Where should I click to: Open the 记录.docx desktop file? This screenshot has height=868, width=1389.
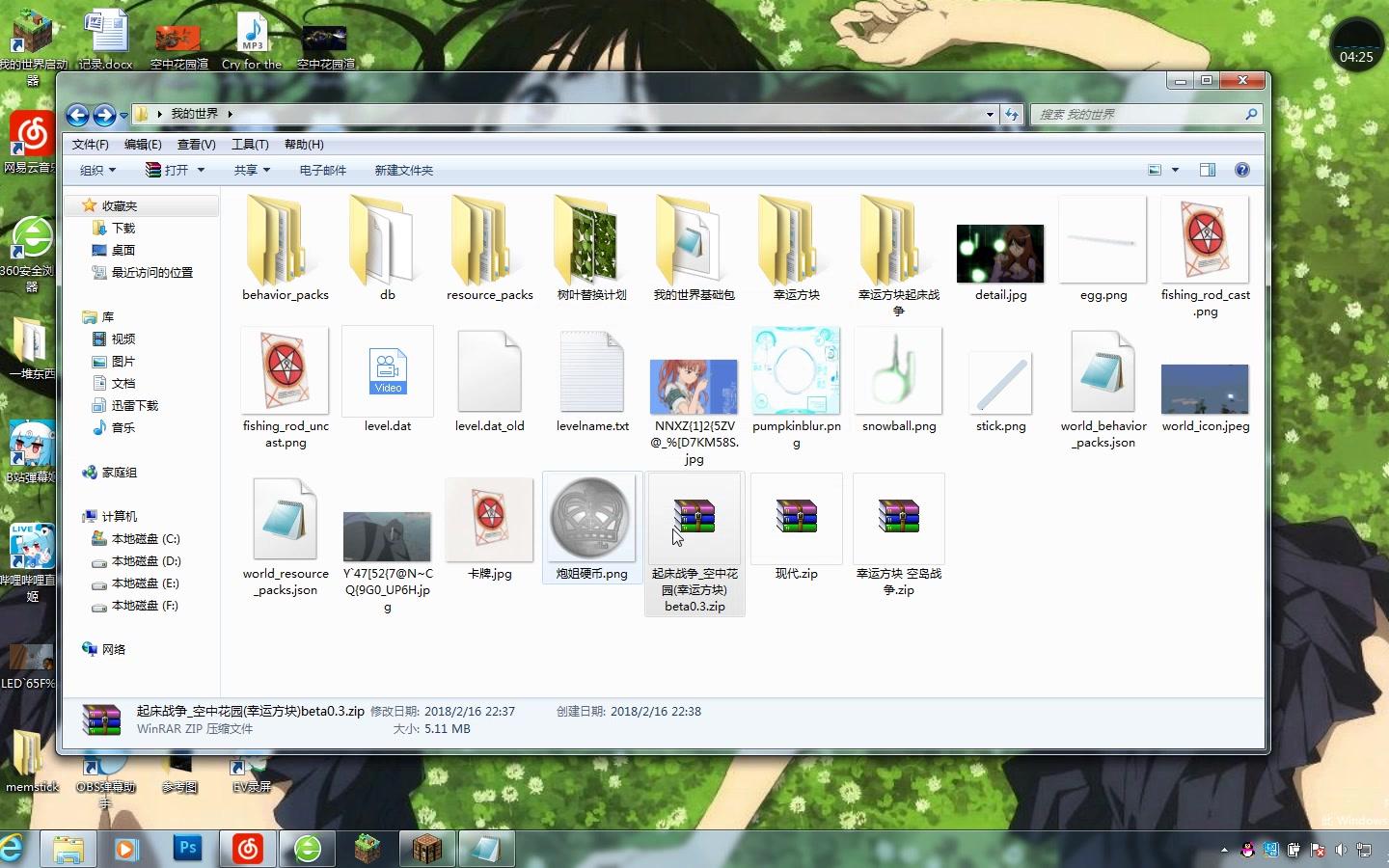106,41
